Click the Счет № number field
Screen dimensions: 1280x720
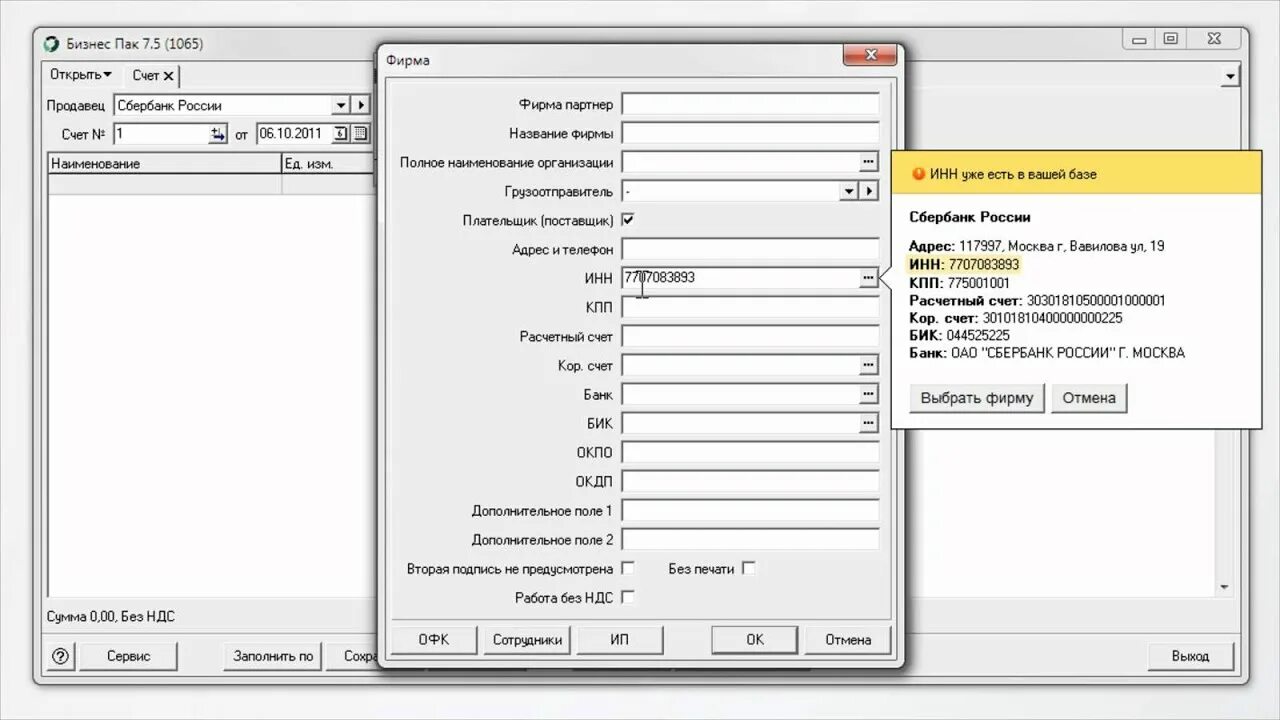pos(160,134)
